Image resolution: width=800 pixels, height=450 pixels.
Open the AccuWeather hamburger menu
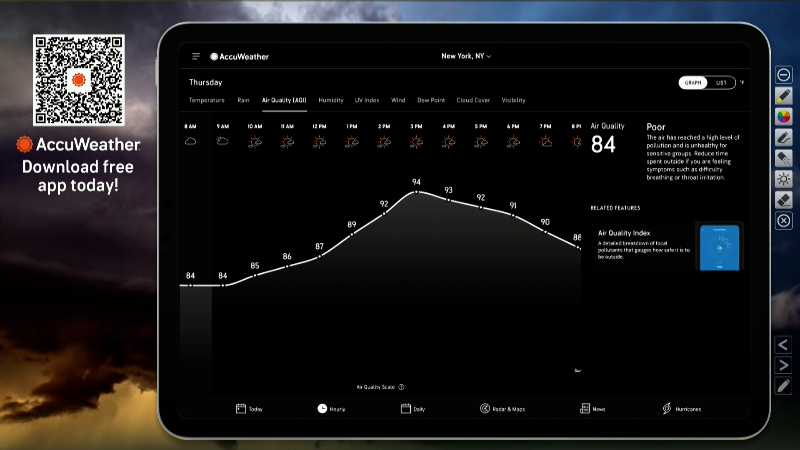click(x=196, y=57)
